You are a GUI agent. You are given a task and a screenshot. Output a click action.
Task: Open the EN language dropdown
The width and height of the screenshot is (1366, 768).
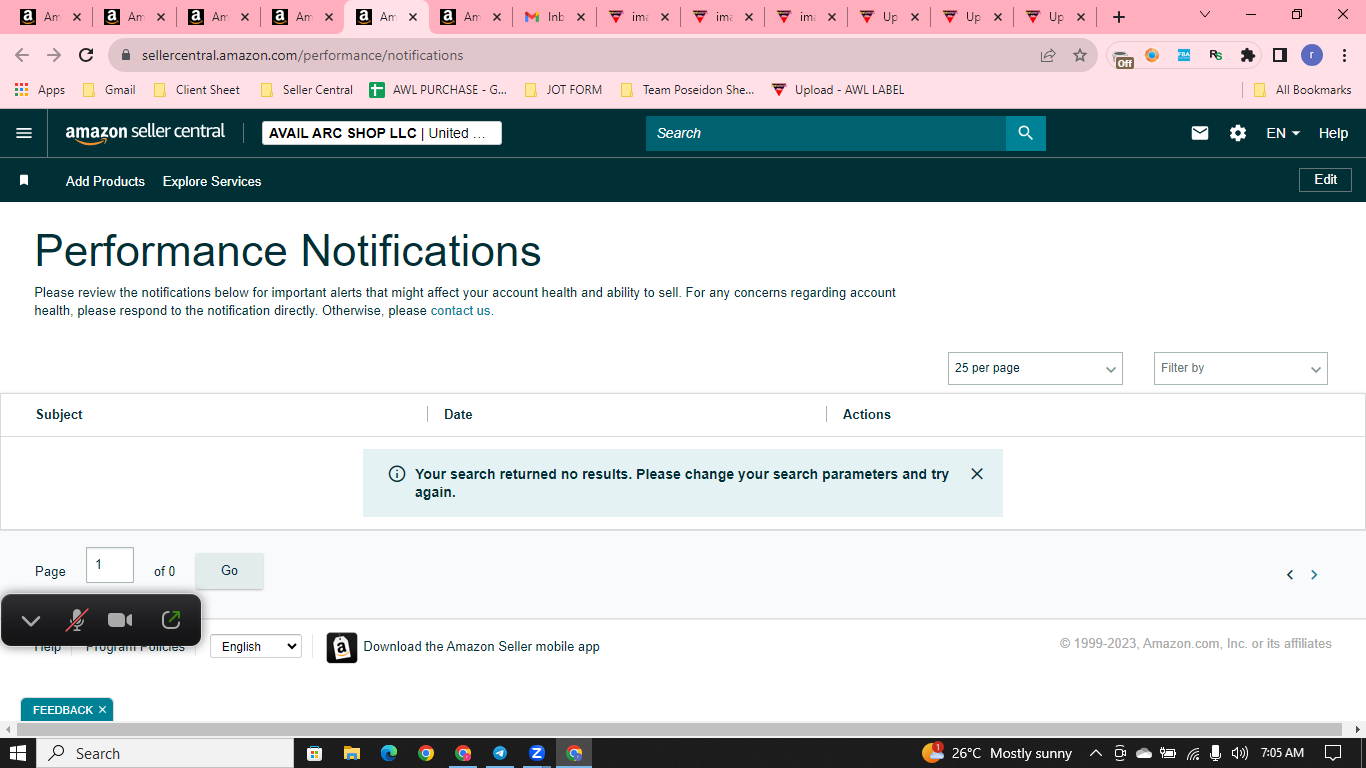1283,133
